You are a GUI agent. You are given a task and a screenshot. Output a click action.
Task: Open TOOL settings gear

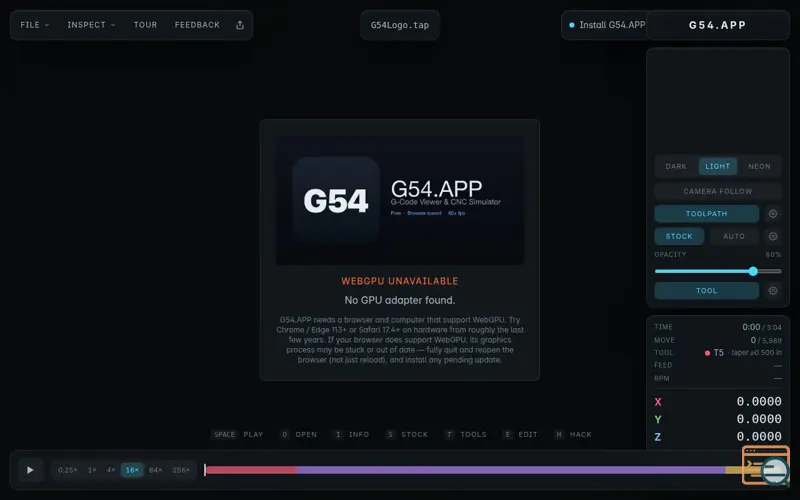pos(773,291)
